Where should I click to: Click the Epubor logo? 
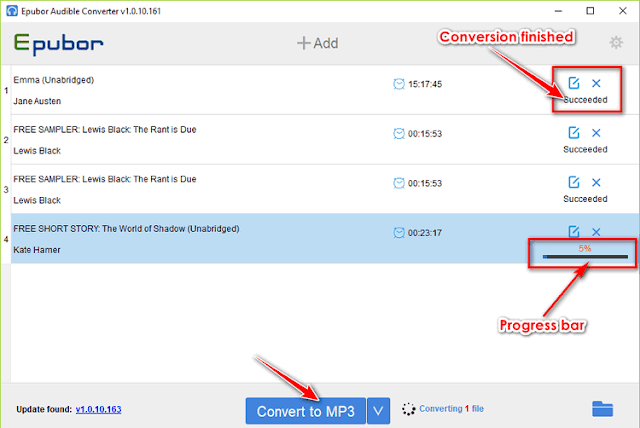[x=58, y=44]
